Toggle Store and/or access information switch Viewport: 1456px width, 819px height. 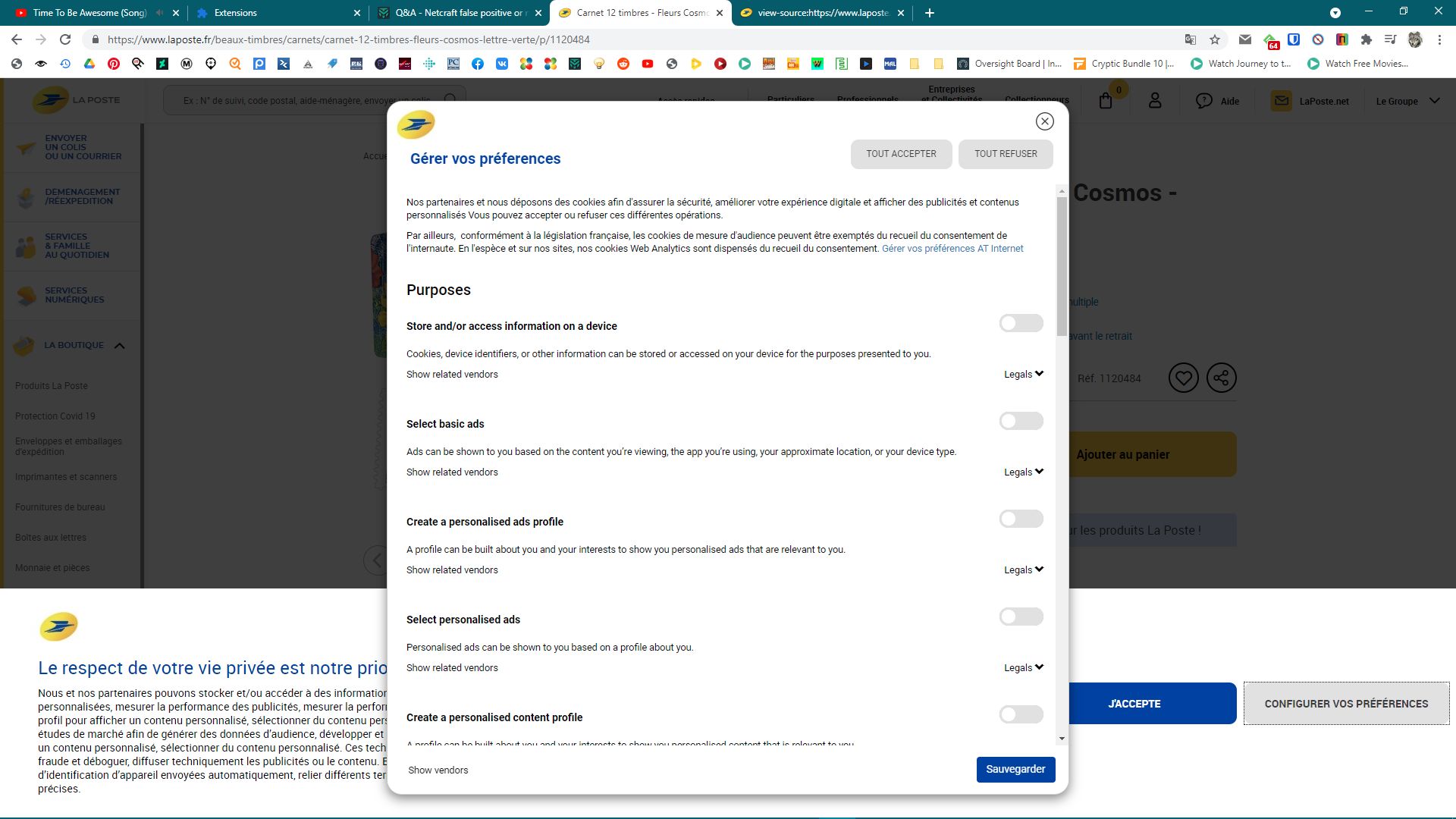coord(1021,324)
